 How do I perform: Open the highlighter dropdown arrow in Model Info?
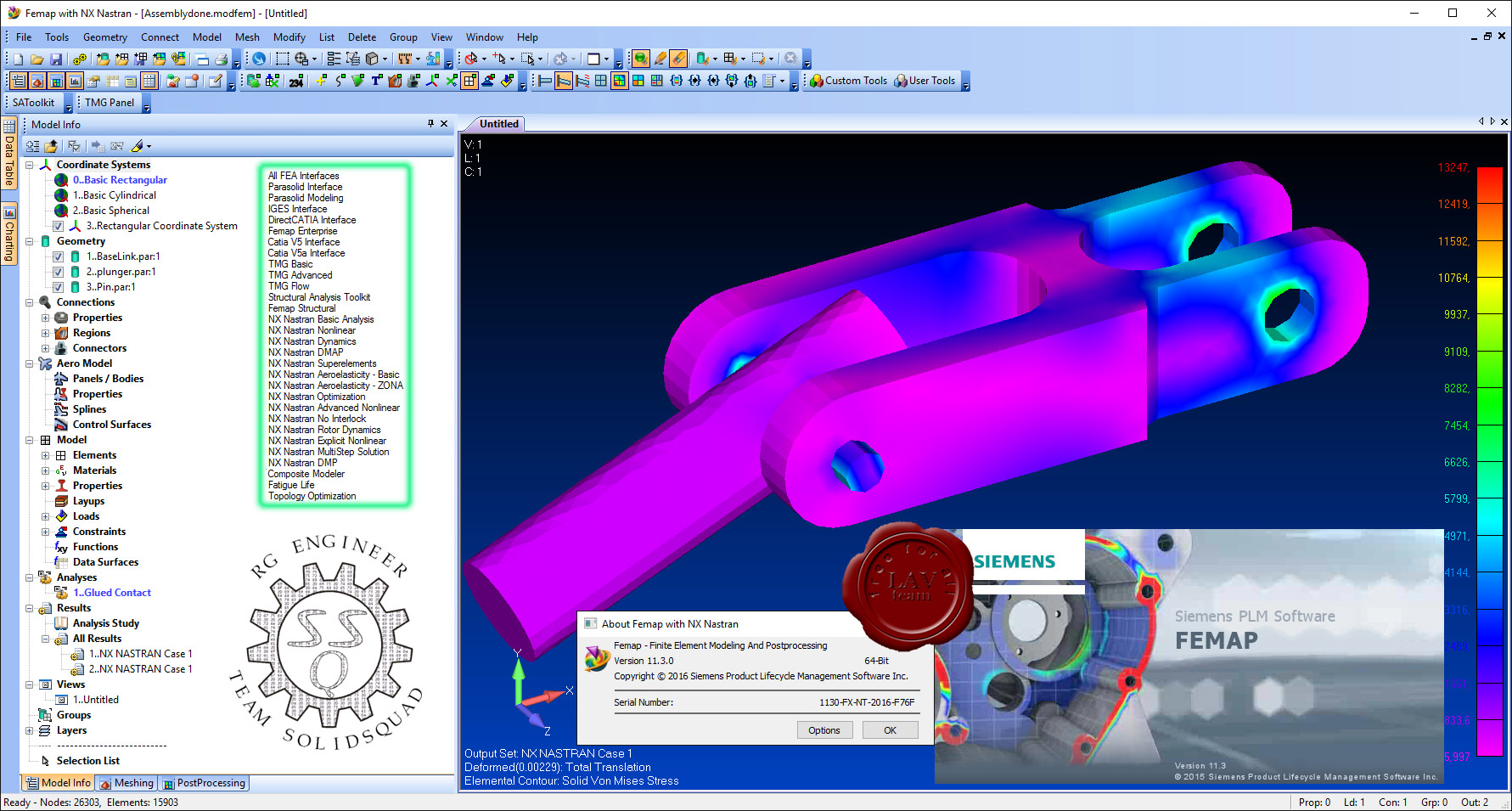[149, 146]
